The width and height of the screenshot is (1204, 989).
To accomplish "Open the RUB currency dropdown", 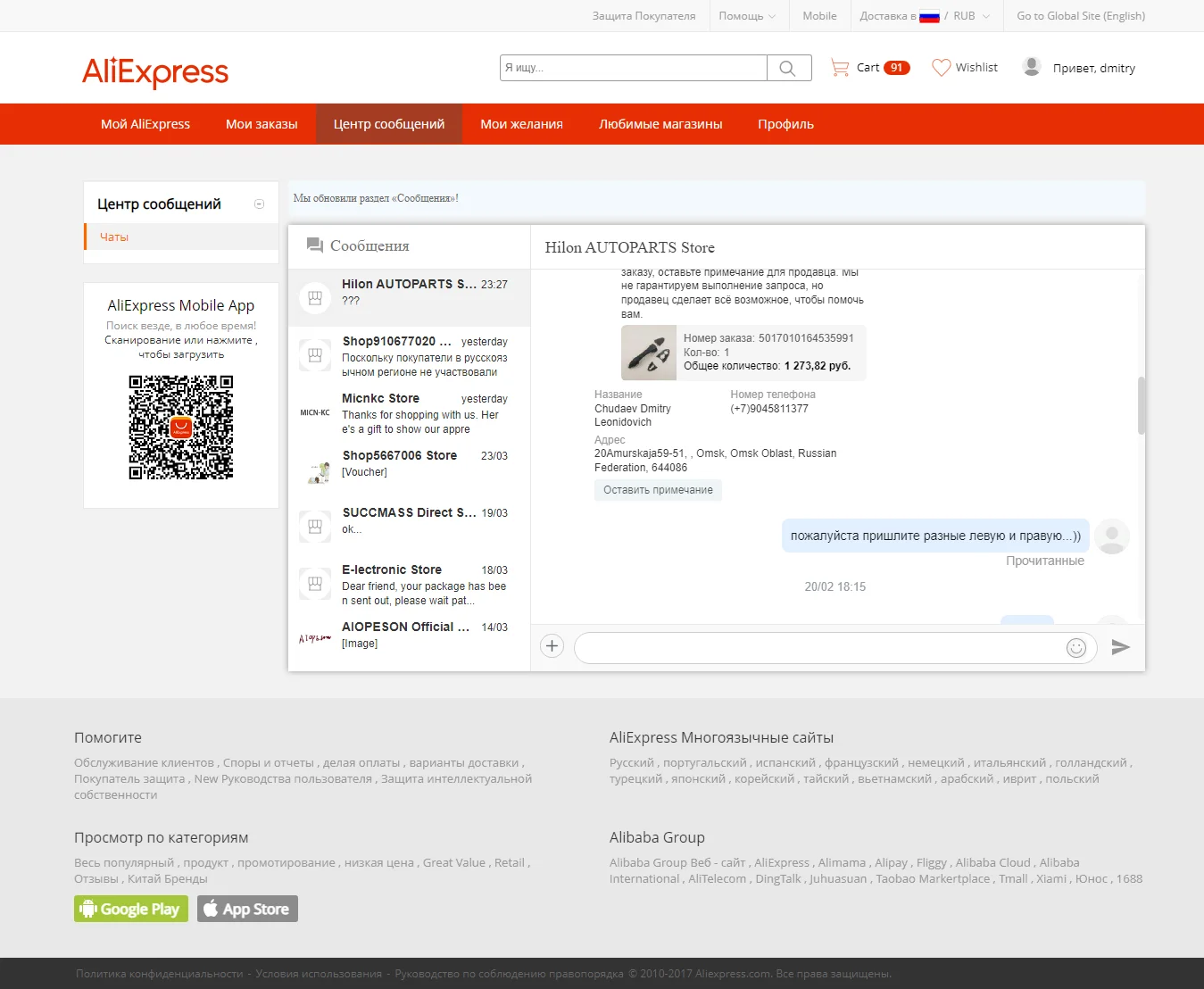I will 971,16.
